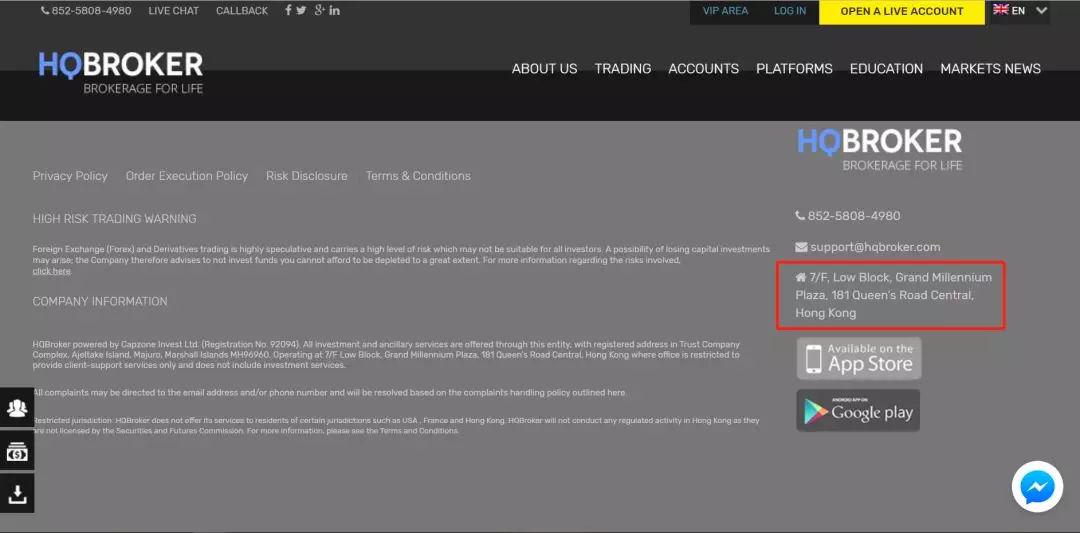Click the COMPANY INFORMATION heading

[100, 302]
